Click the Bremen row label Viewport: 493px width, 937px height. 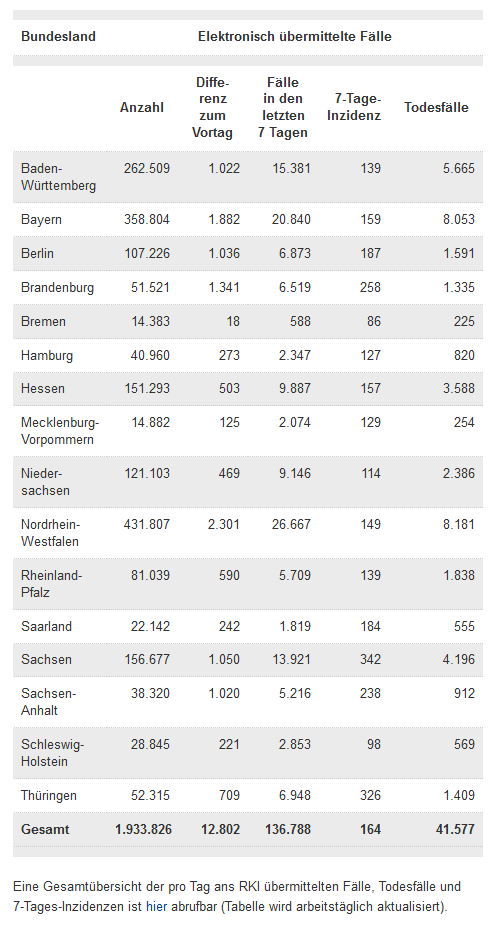(43, 321)
